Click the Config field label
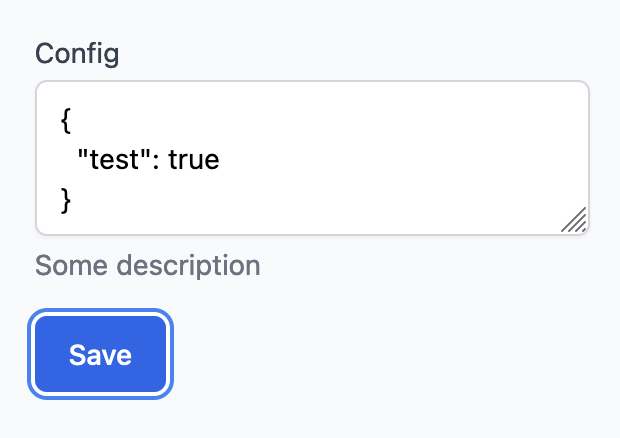Image resolution: width=620 pixels, height=438 pixels. click(77, 53)
